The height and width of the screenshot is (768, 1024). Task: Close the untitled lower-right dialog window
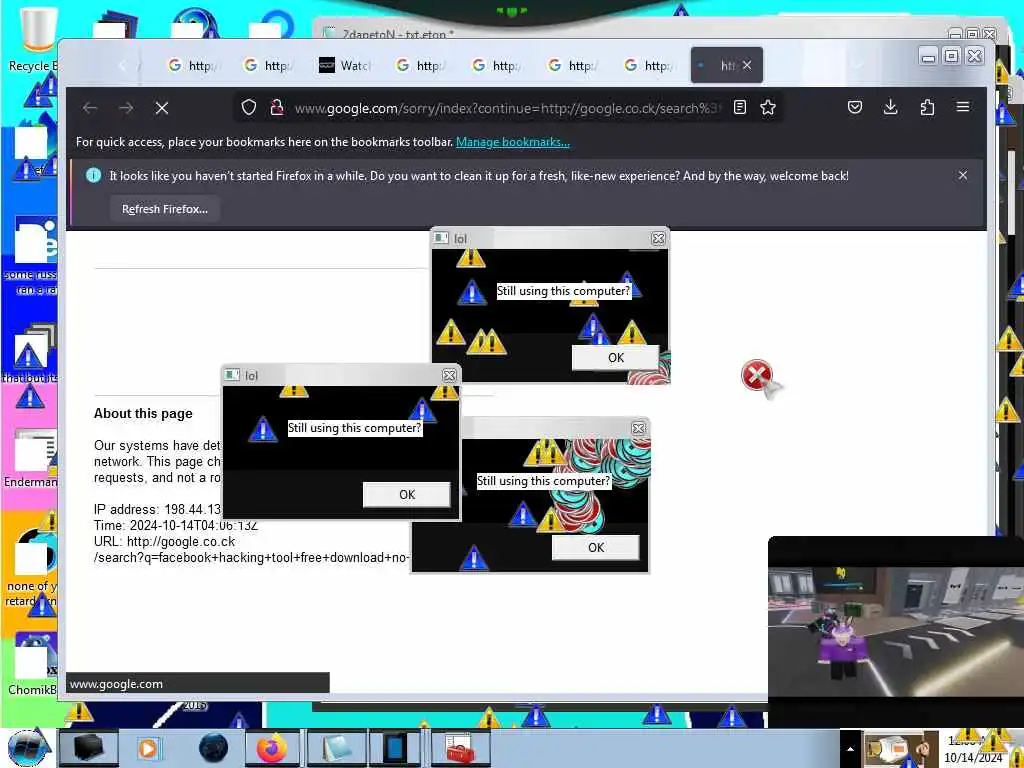[x=638, y=428]
